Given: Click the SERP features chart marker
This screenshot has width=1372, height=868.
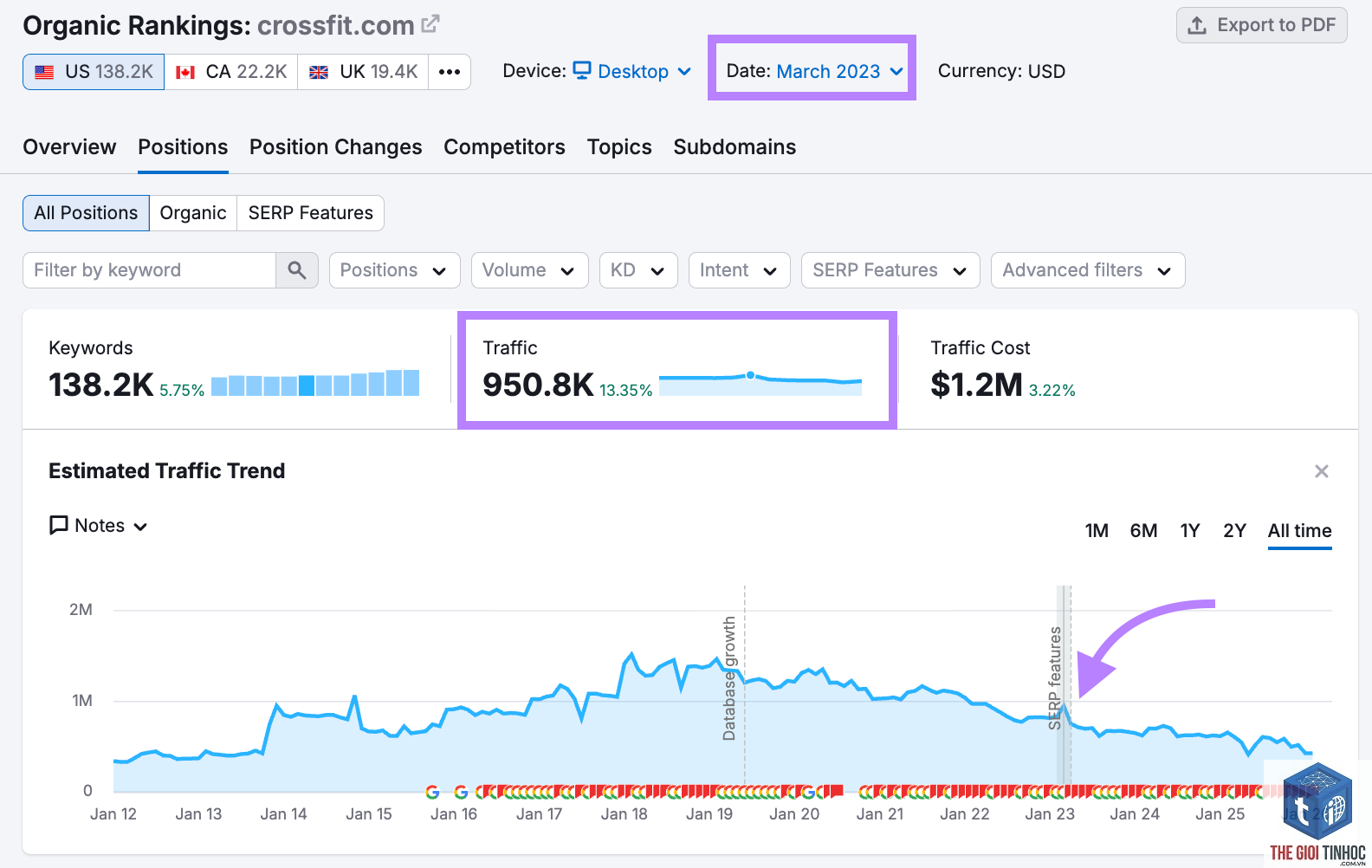Looking at the screenshot, I should click(x=1055, y=677).
